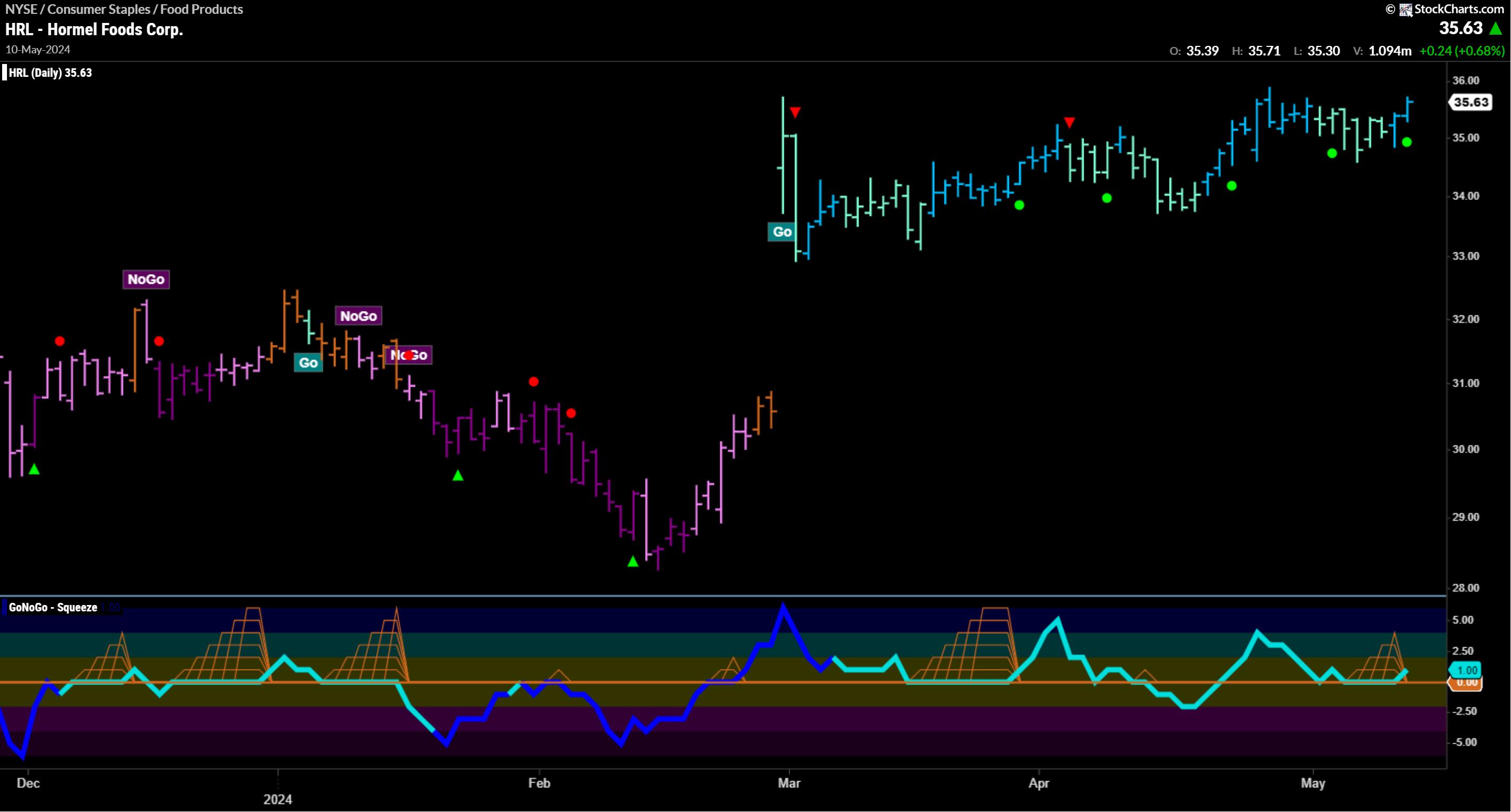
Task: Click the green up triangle at the February low
Action: [632, 561]
